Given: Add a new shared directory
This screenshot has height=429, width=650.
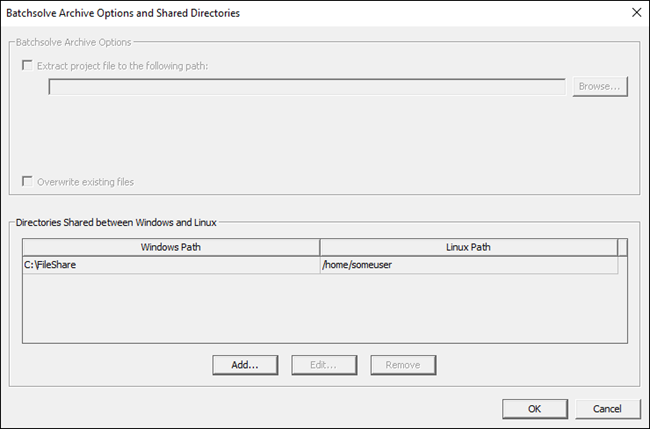Looking at the screenshot, I should (245, 365).
